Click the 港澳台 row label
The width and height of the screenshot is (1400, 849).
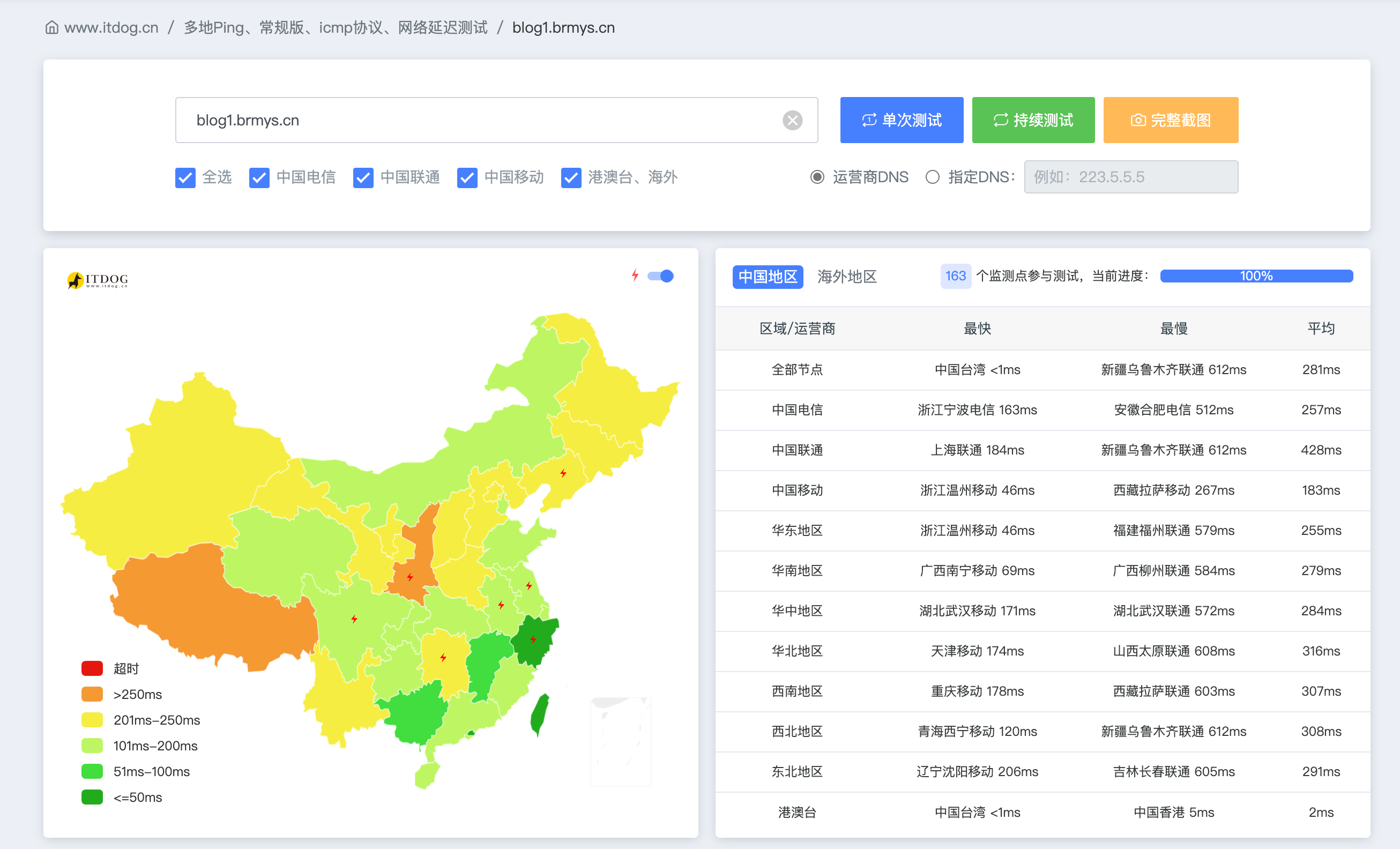[797, 813]
